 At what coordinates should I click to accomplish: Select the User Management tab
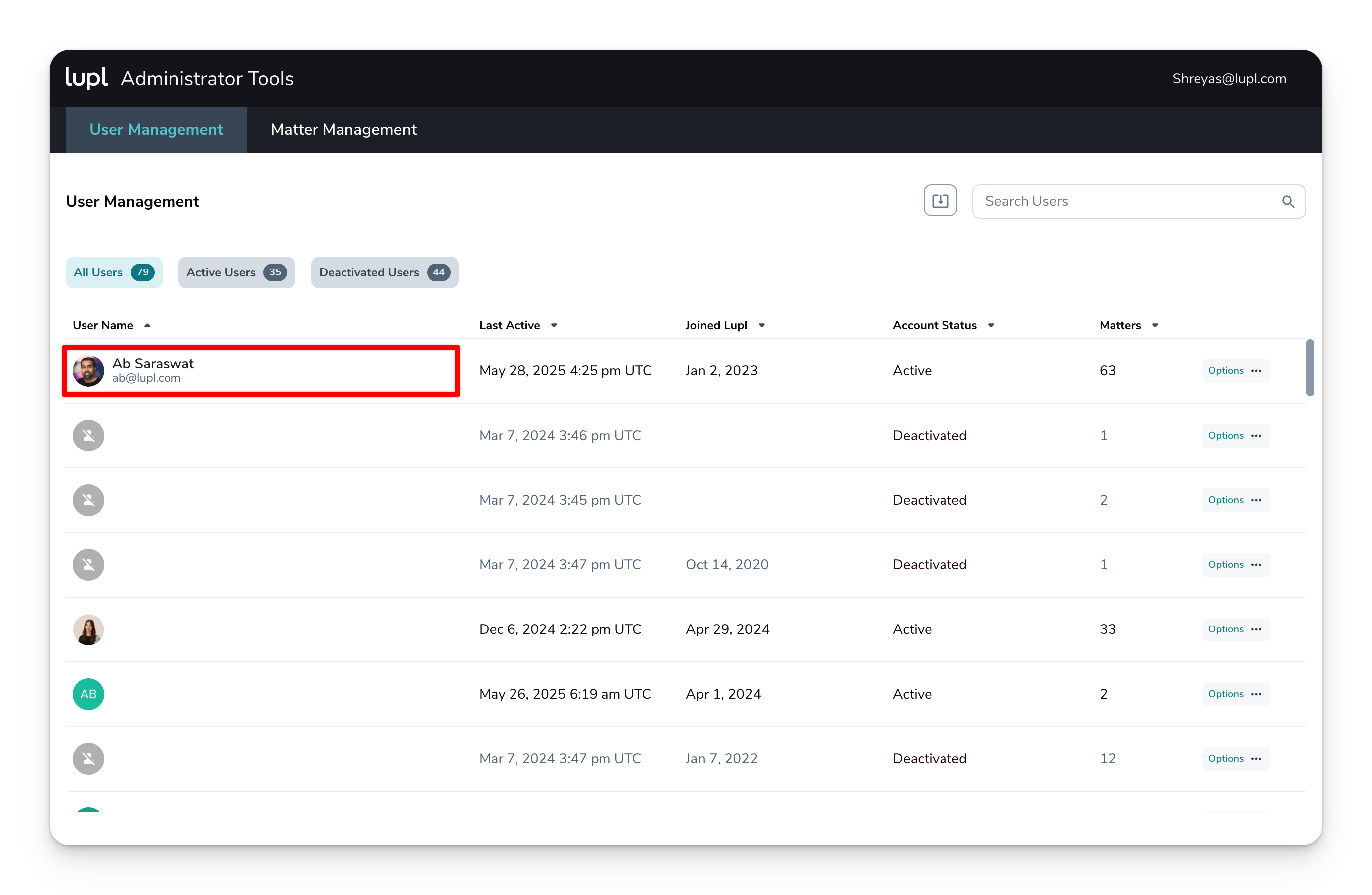click(x=156, y=130)
